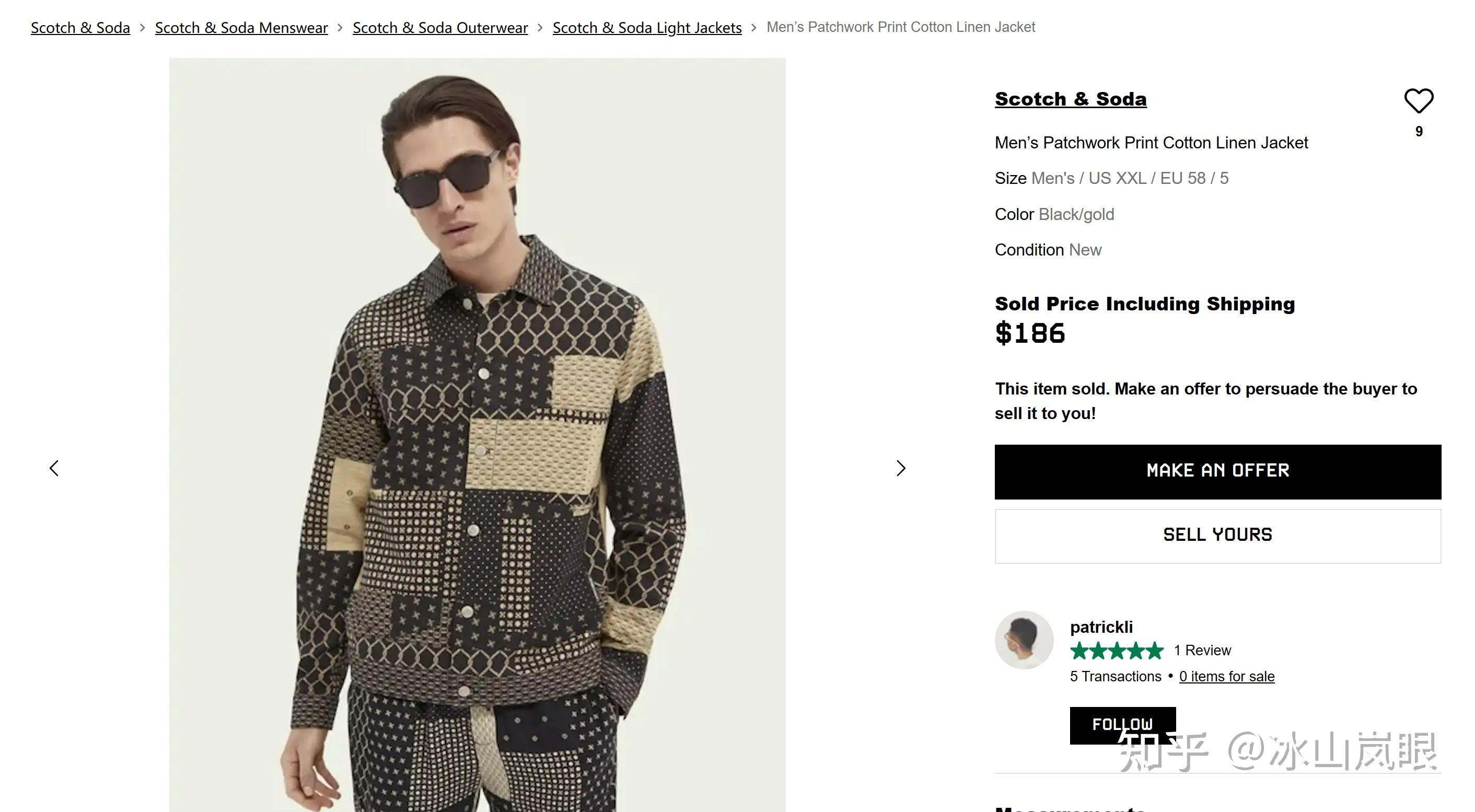The height and width of the screenshot is (812, 1475).
Task: Show the next product image
Action: pos(901,468)
